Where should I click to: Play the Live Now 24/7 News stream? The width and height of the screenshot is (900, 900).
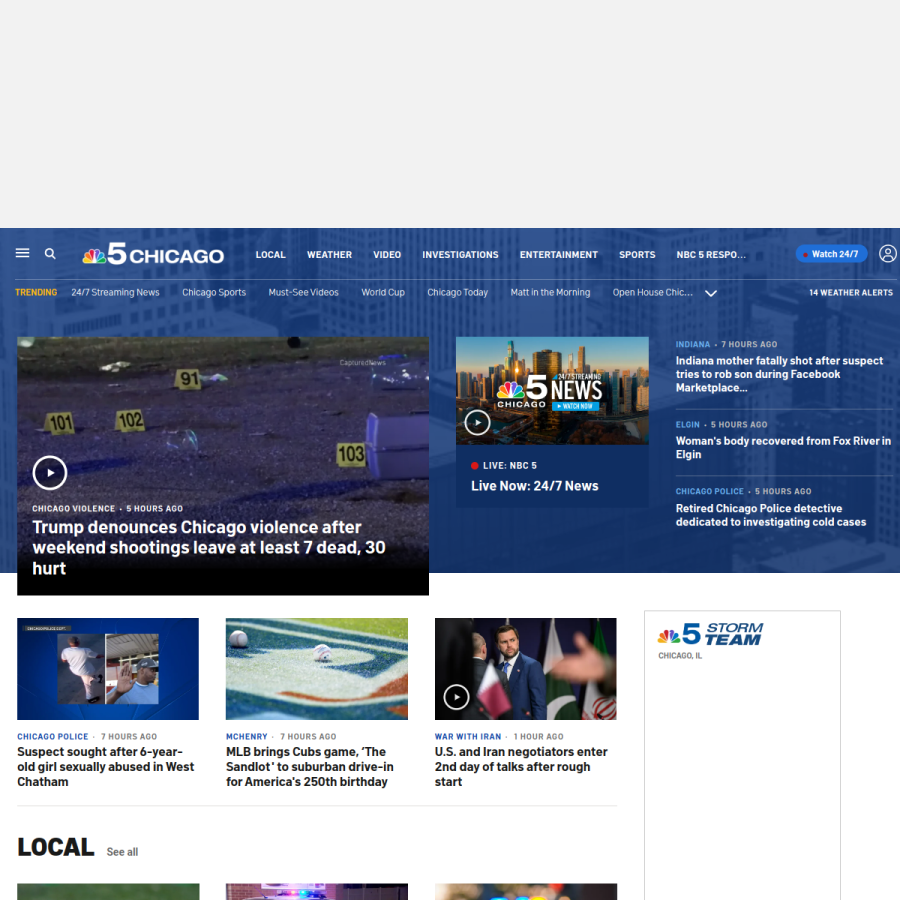(x=478, y=423)
